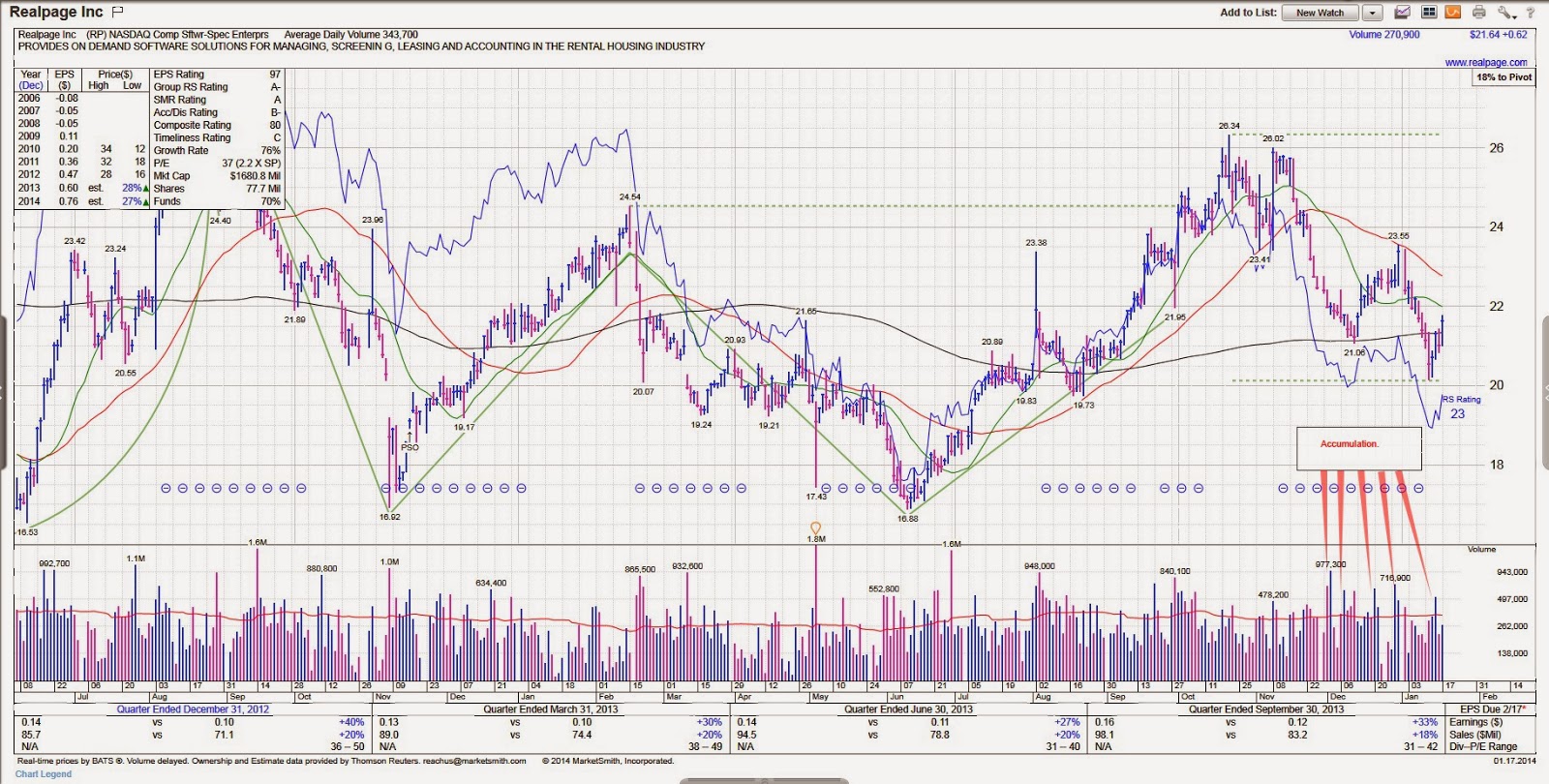Open help via the question mark icon

1532,13
